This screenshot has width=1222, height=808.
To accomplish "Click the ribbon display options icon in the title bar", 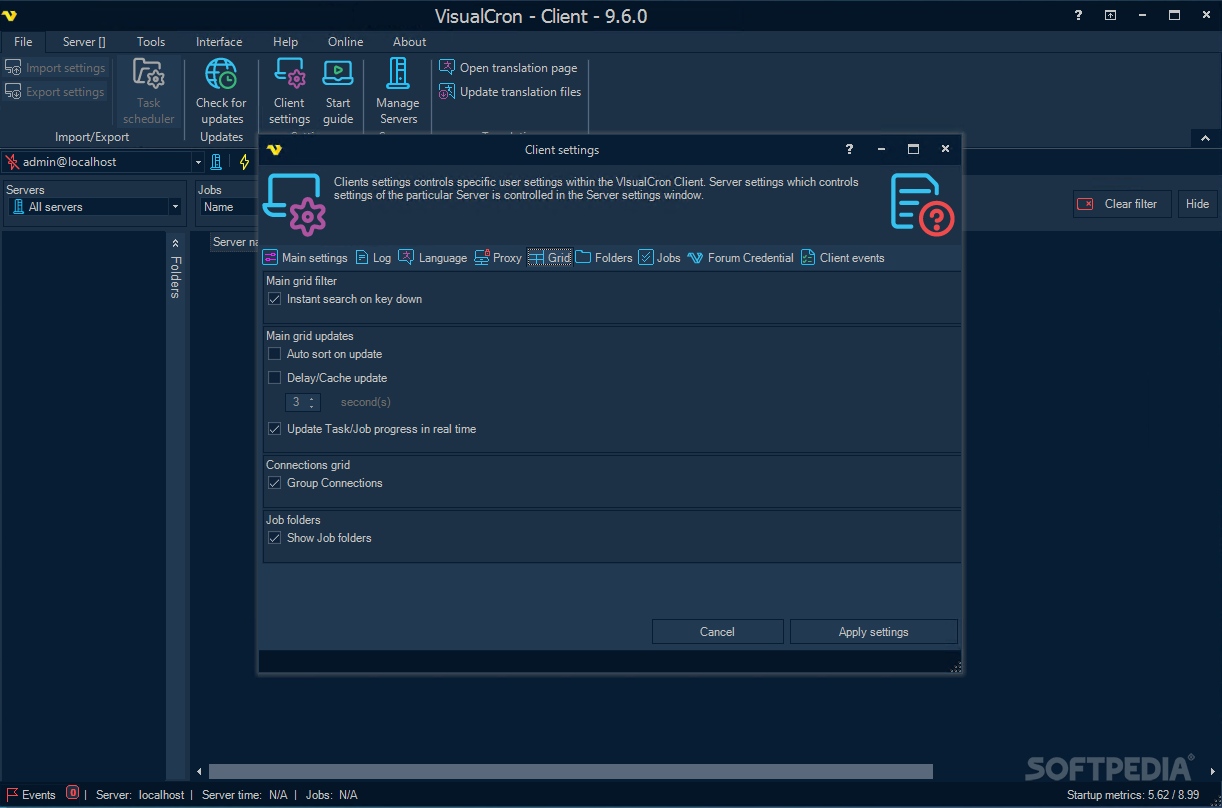I will 1110,15.
